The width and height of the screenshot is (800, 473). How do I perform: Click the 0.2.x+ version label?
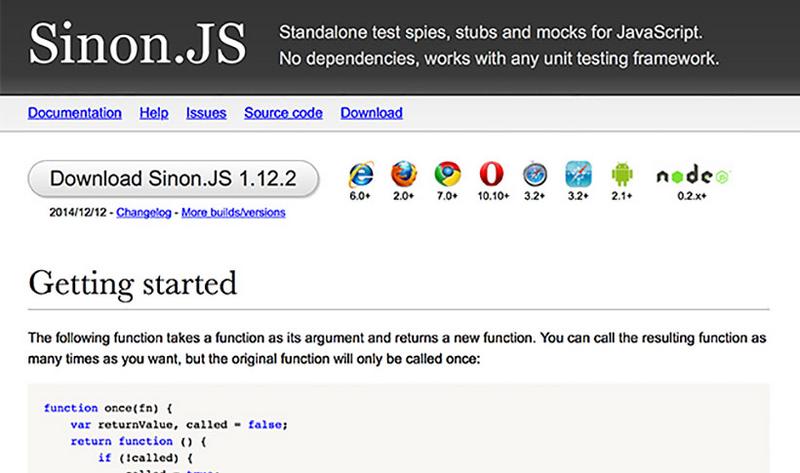click(692, 196)
